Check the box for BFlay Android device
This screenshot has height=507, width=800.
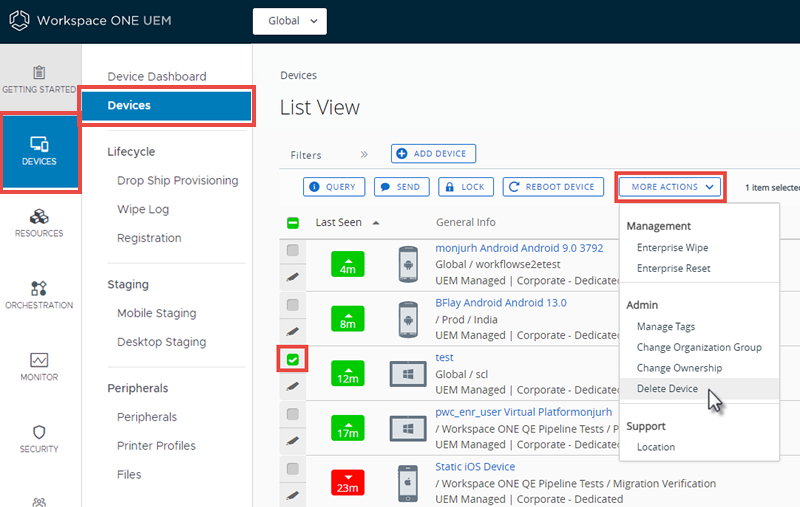tap(293, 305)
